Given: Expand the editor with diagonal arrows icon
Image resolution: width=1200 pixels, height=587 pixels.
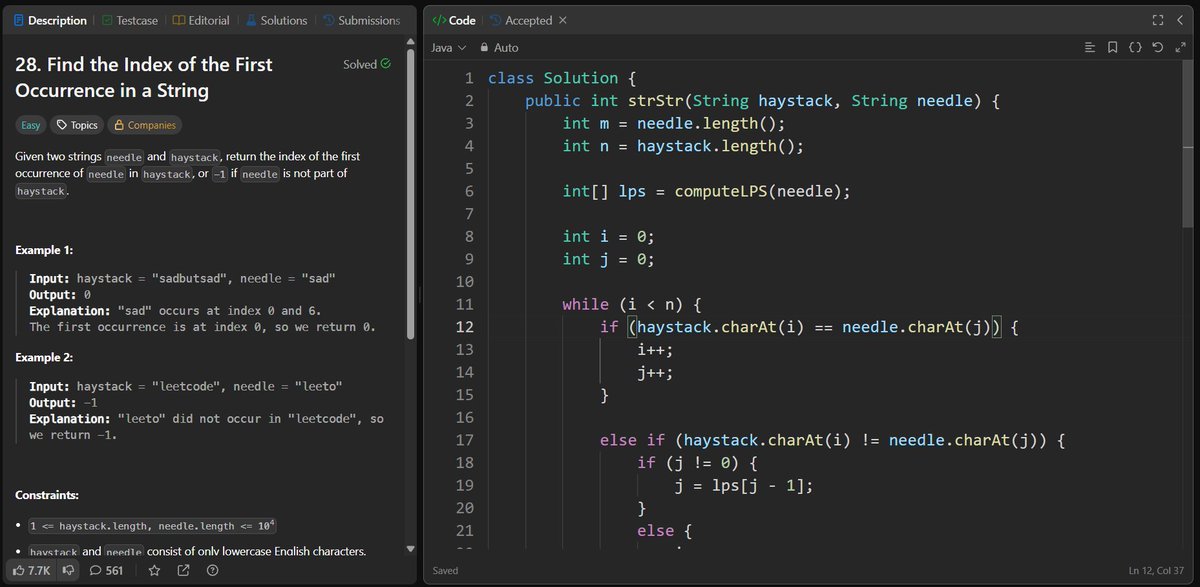Looking at the screenshot, I should coord(1180,47).
